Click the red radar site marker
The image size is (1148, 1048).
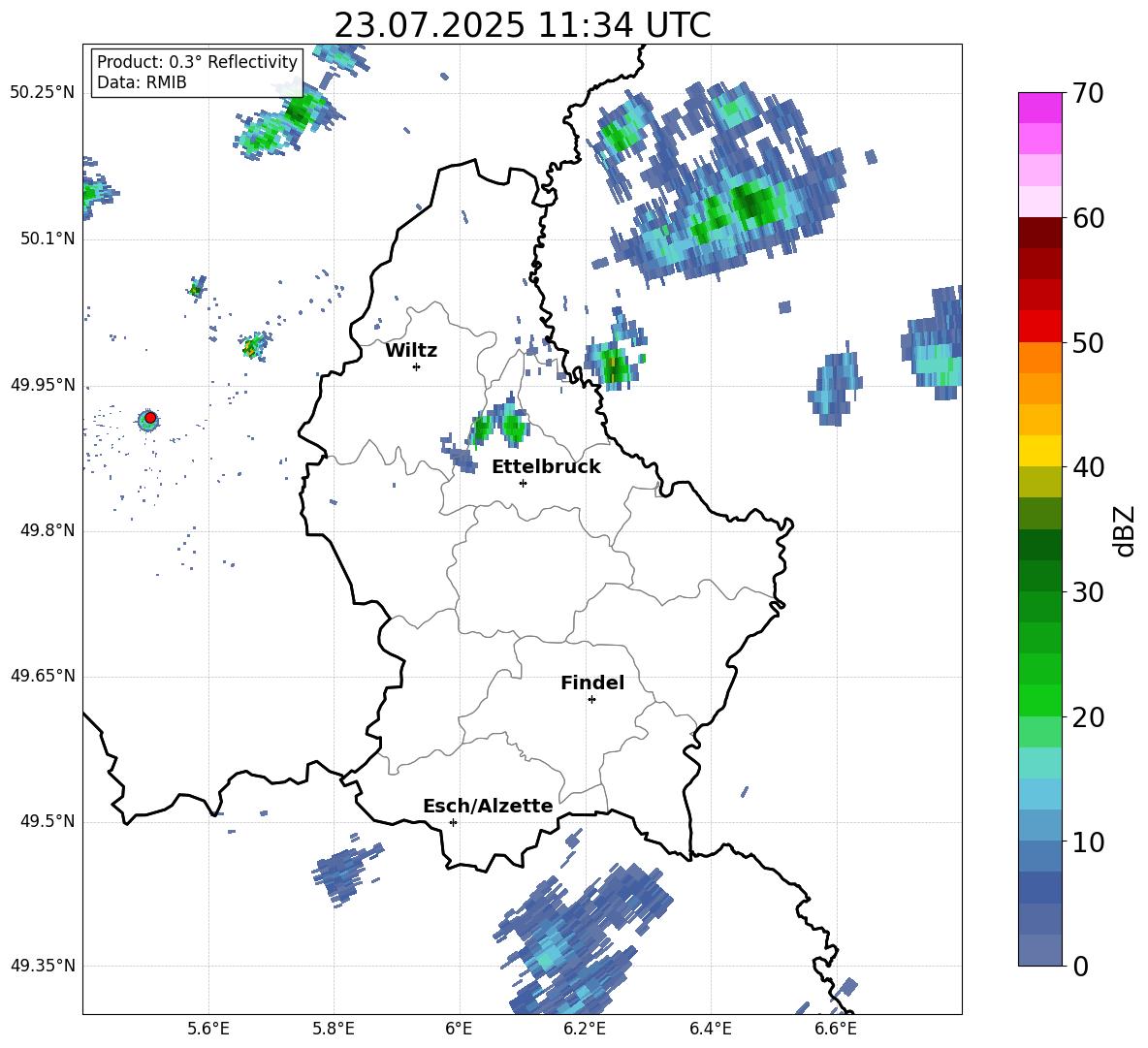click(150, 418)
